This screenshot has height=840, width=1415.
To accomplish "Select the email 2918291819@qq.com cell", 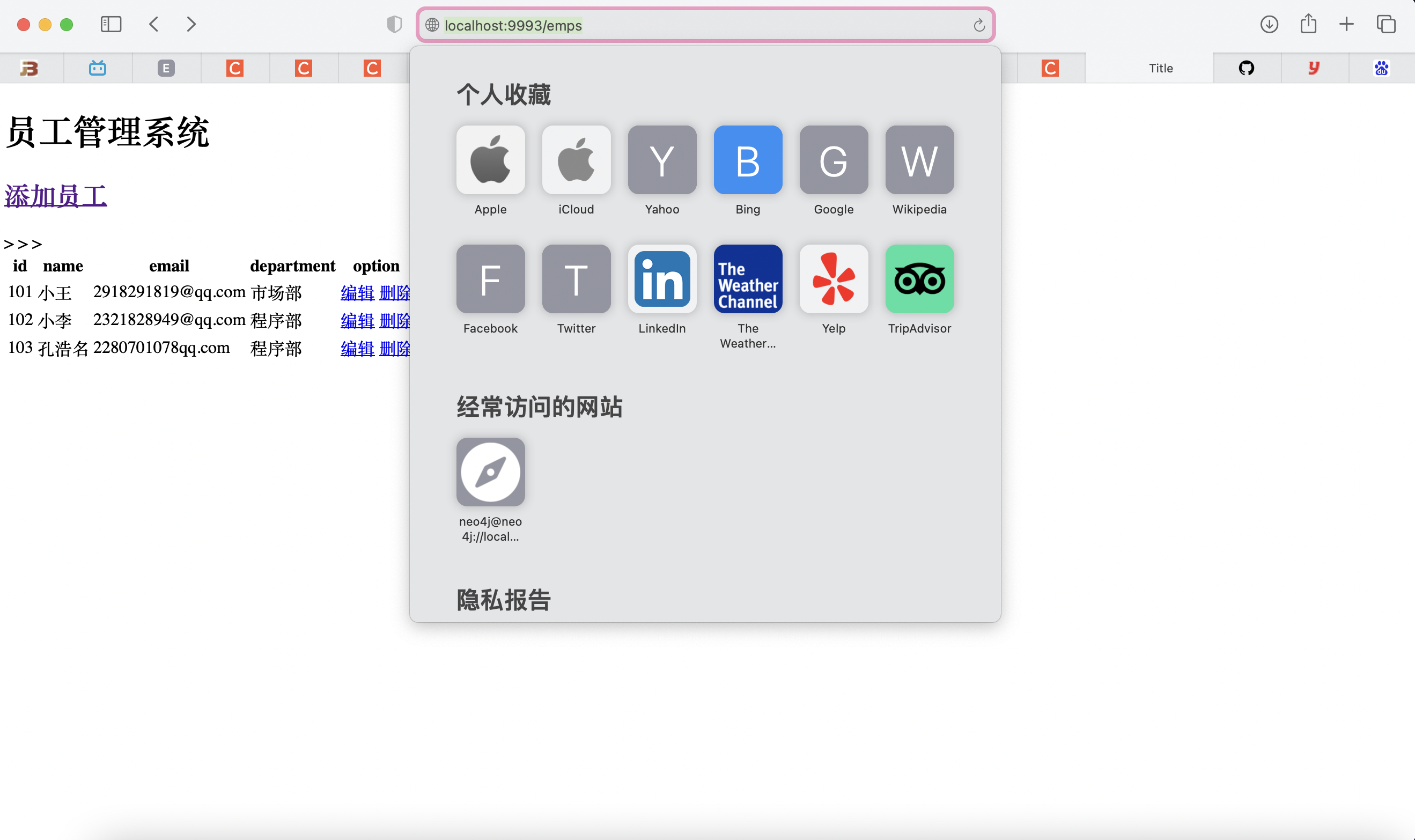I will 169,292.
